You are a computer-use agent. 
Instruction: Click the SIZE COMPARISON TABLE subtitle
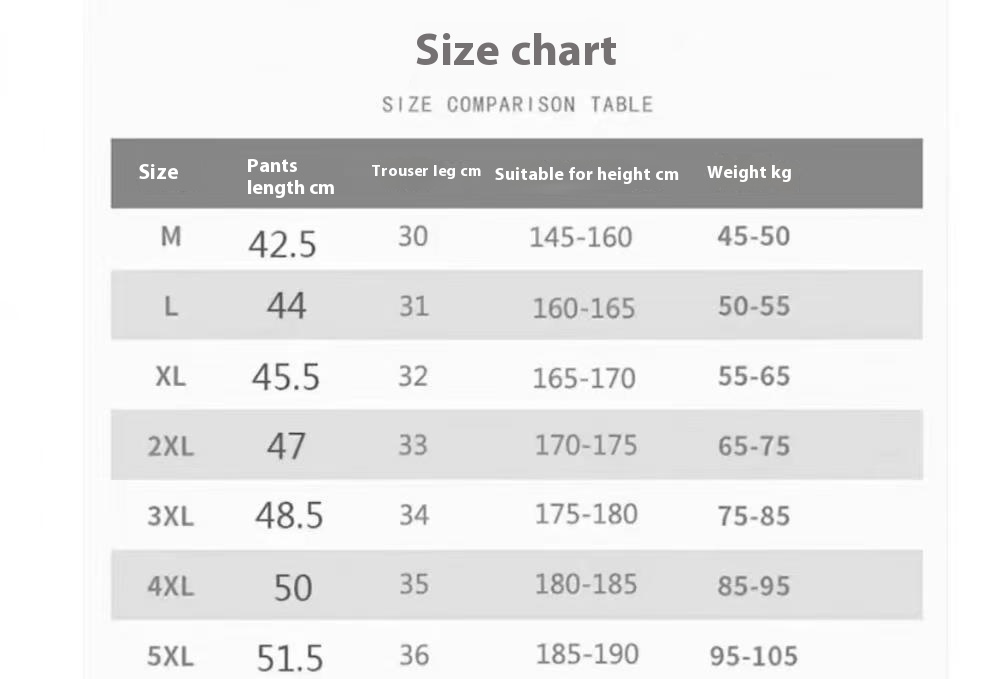pyautogui.click(x=517, y=104)
